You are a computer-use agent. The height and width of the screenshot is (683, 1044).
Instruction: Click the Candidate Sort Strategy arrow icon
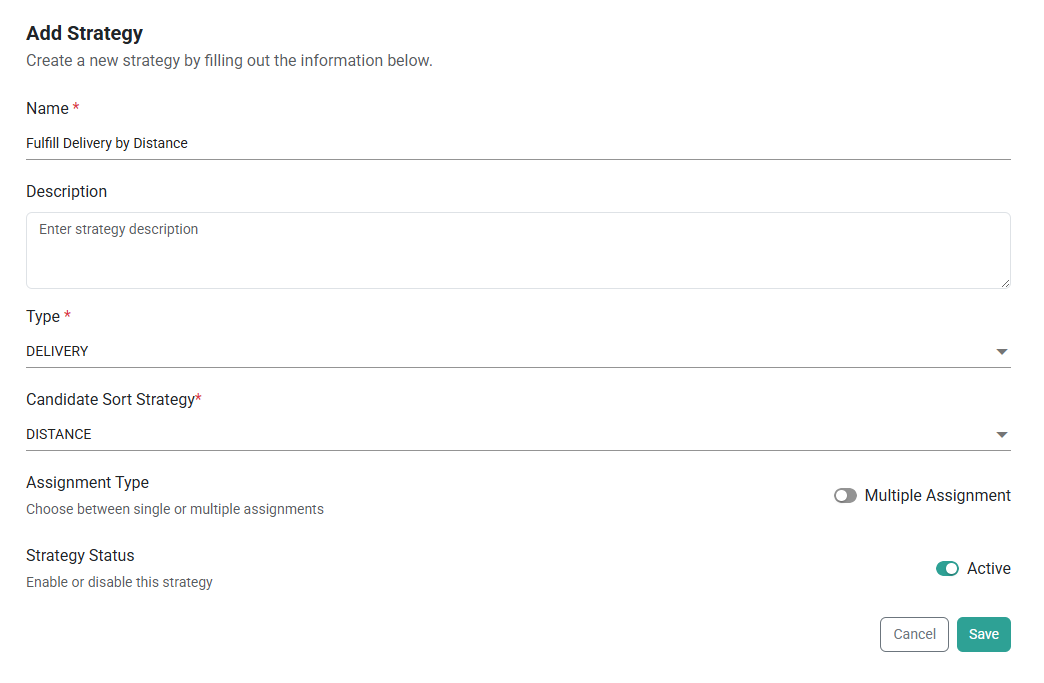point(1002,435)
